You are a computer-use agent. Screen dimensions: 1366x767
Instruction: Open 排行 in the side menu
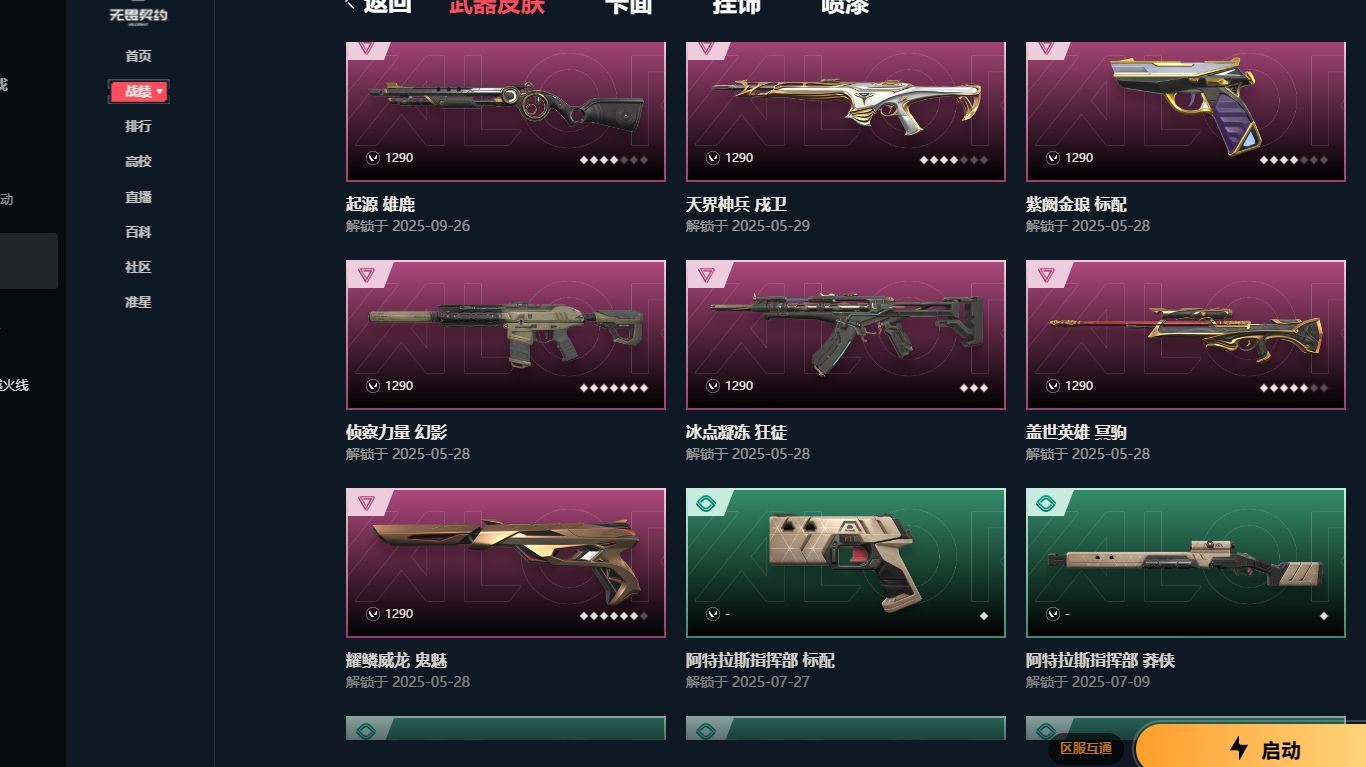click(138, 126)
